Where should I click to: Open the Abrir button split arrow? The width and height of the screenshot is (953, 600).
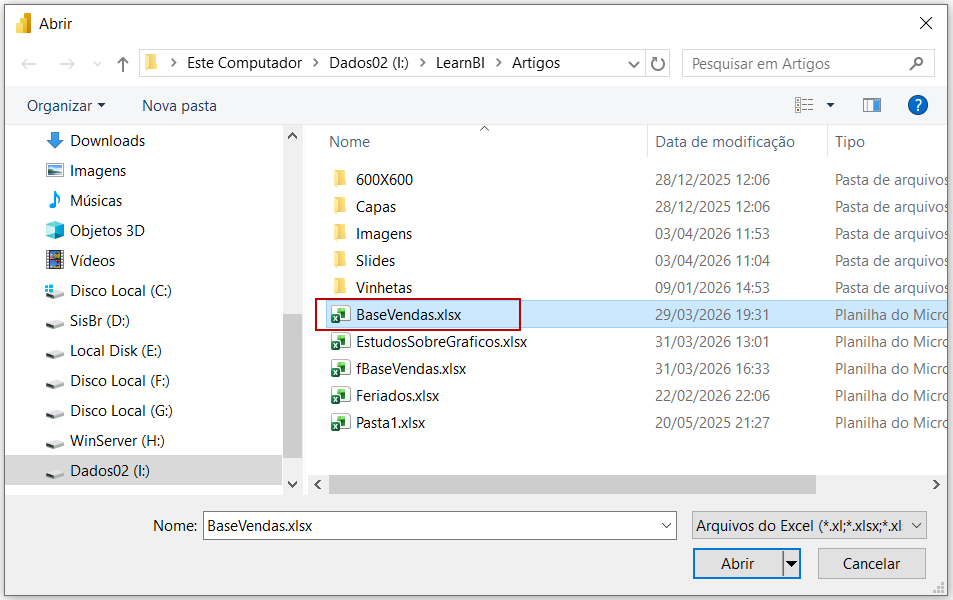pyautogui.click(x=791, y=564)
